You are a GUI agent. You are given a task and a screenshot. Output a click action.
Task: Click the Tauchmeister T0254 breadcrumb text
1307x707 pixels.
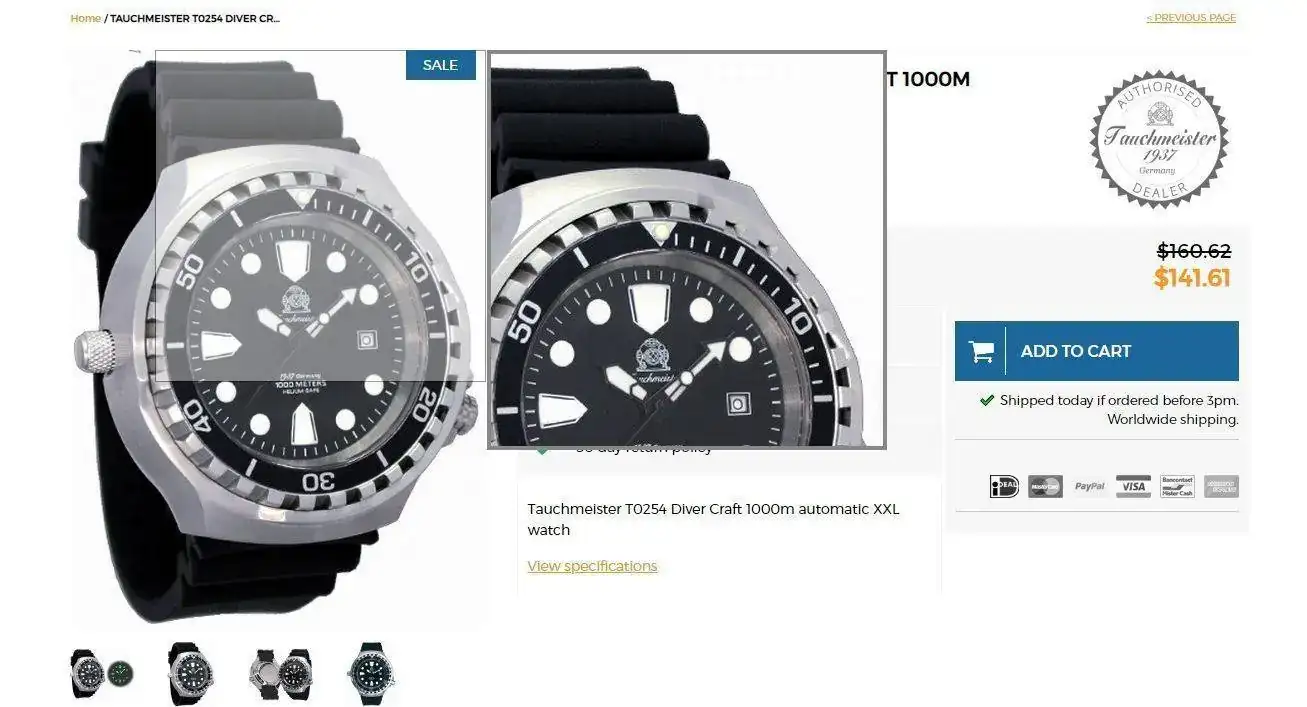tap(195, 18)
